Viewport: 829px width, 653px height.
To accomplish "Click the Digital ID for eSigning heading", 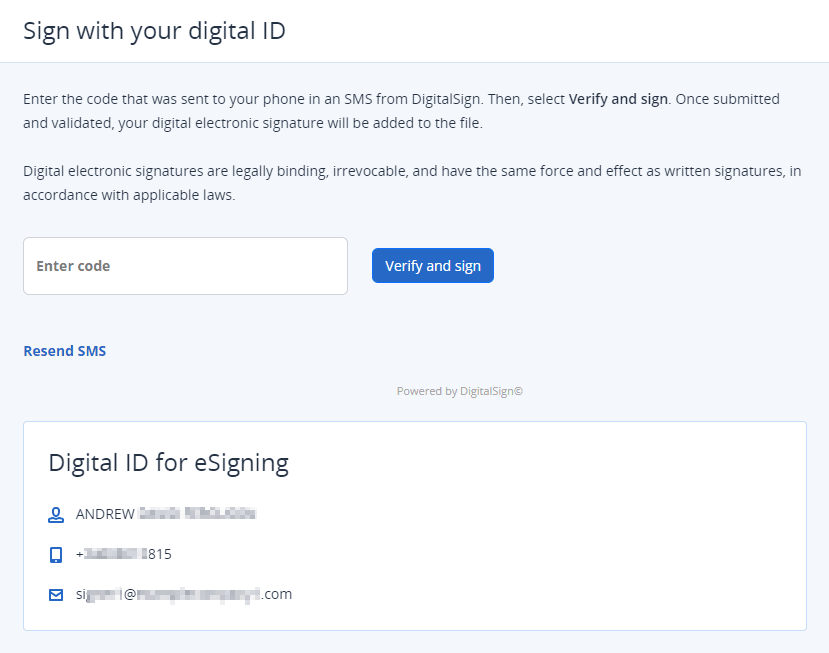I will [168, 462].
